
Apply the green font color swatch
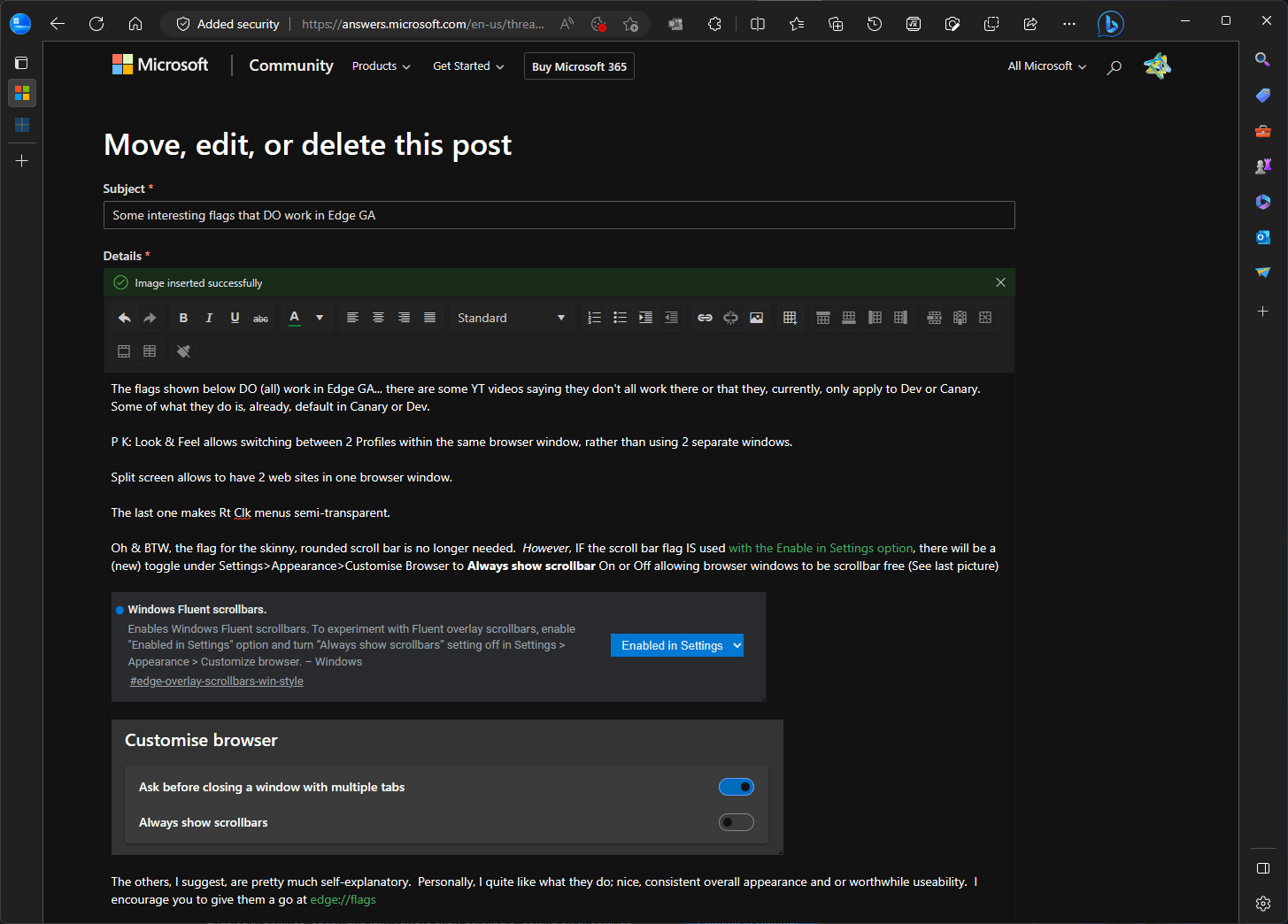point(295,318)
